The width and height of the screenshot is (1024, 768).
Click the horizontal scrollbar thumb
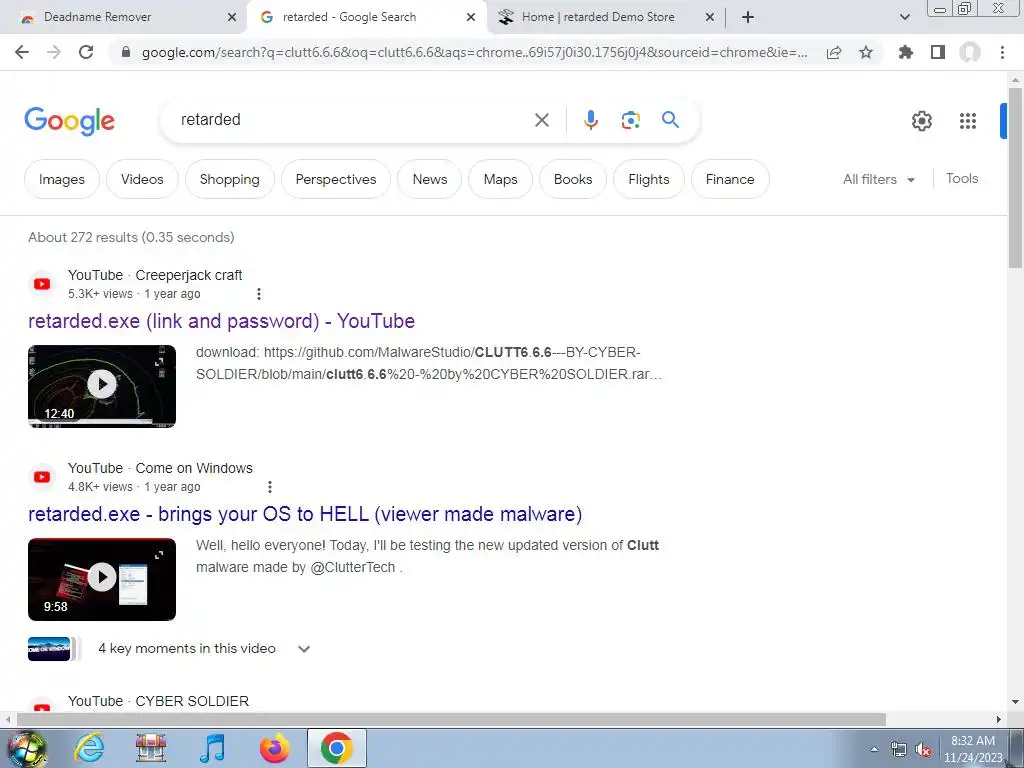[451, 719]
